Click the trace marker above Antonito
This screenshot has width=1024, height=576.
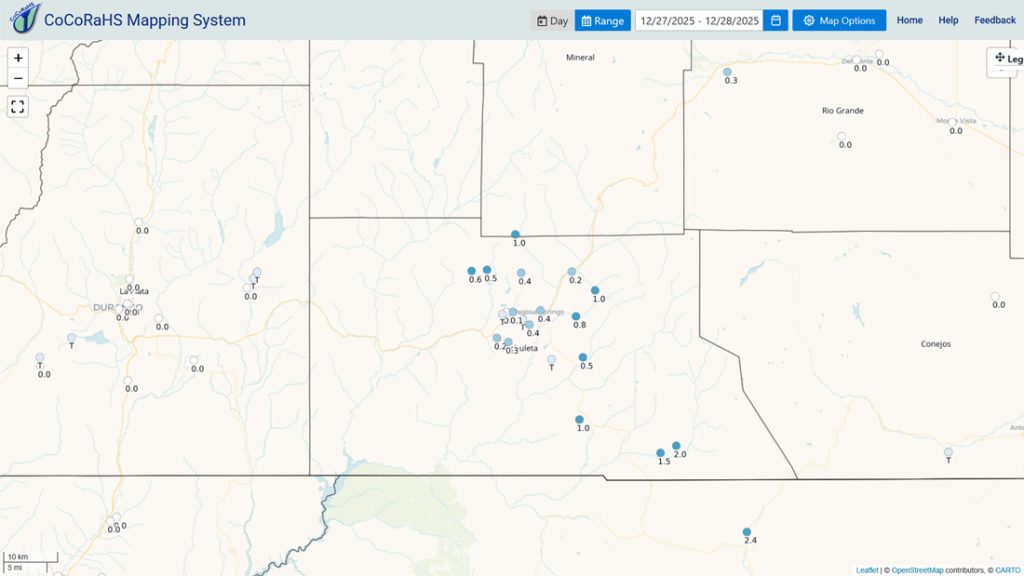click(948, 452)
